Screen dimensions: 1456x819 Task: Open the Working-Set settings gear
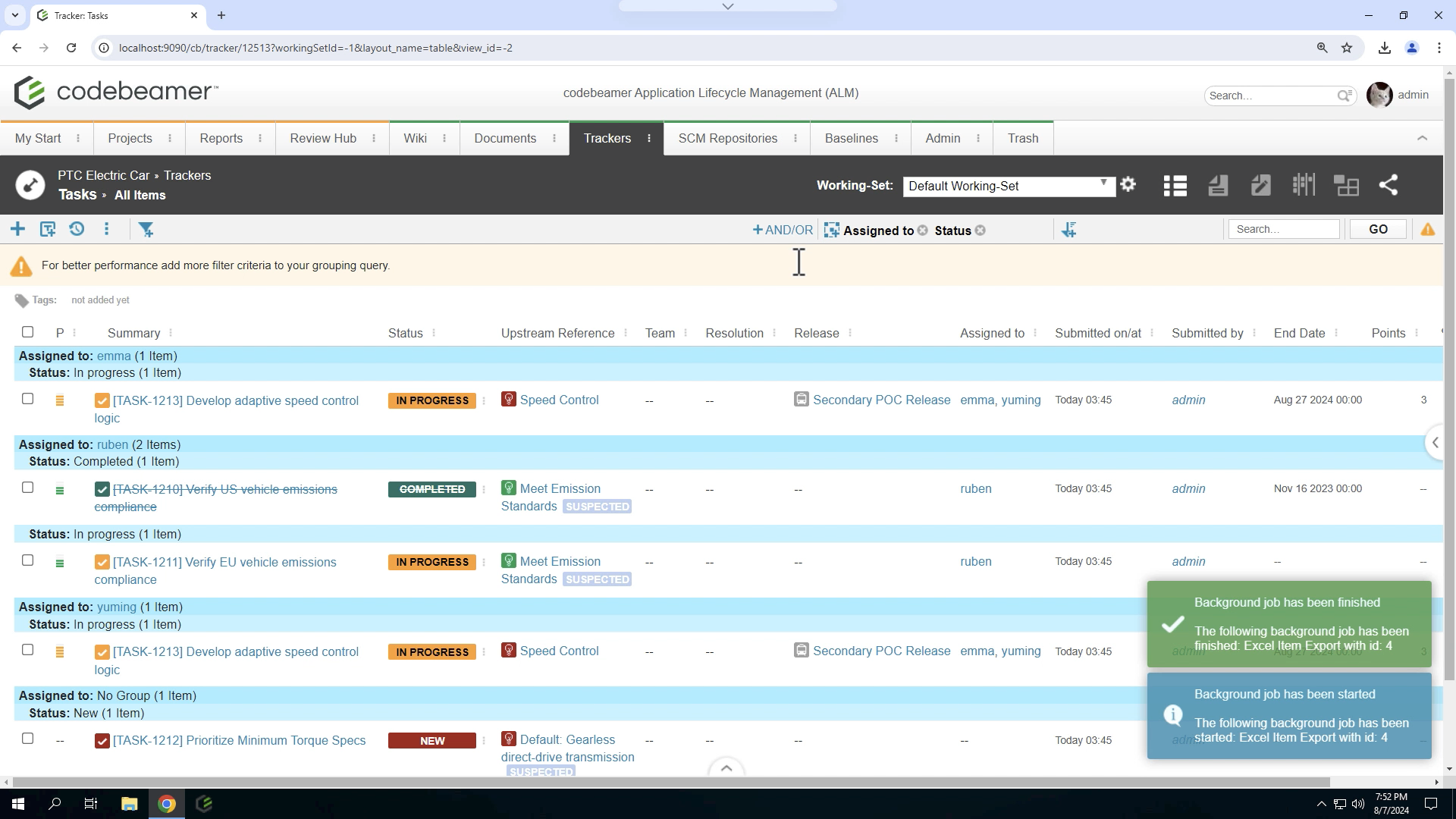(x=1128, y=184)
